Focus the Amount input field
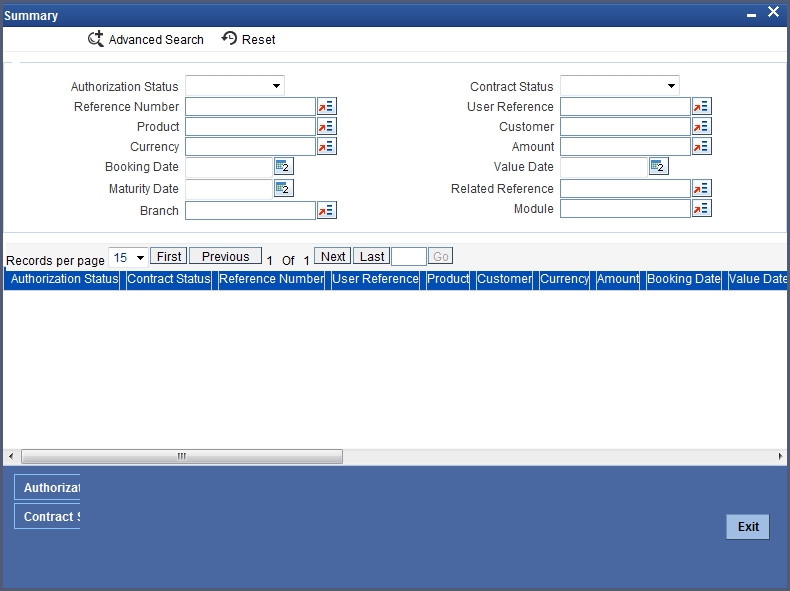This screenshot has width=790, height=591. tap(625, 147)
